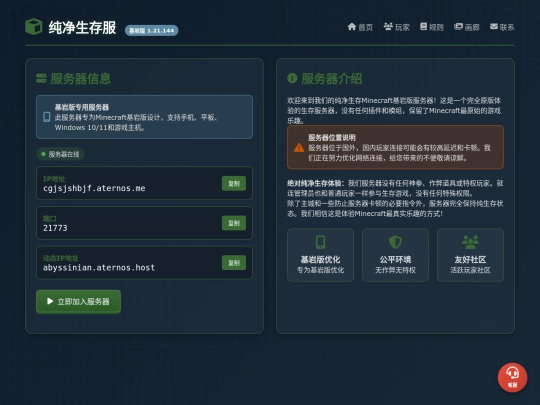Select the 公平环境 feature card title

[395, 259]
